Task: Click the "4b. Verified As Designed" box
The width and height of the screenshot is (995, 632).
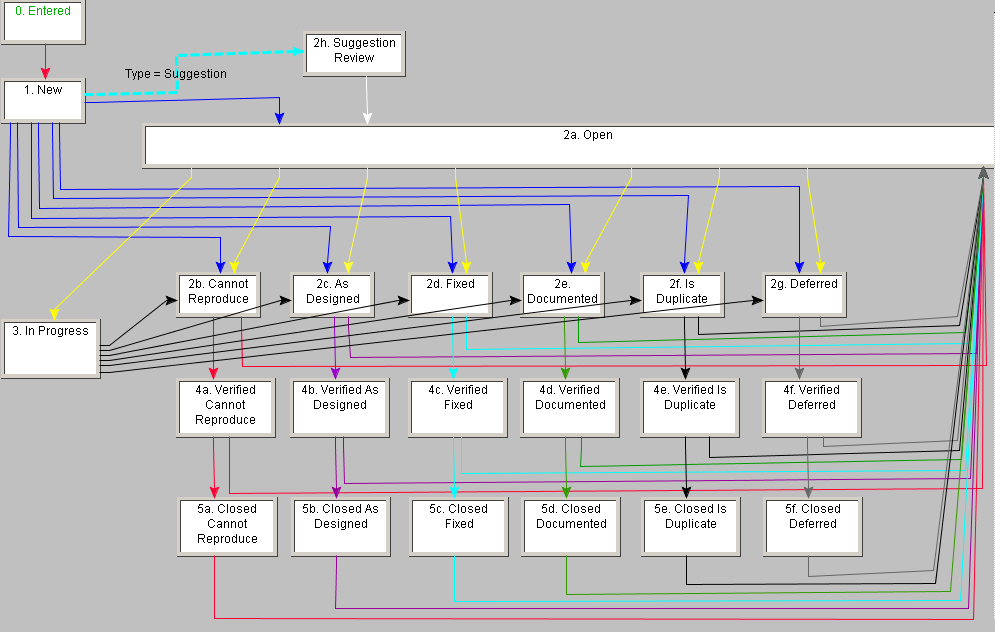Action: point(339,406)
